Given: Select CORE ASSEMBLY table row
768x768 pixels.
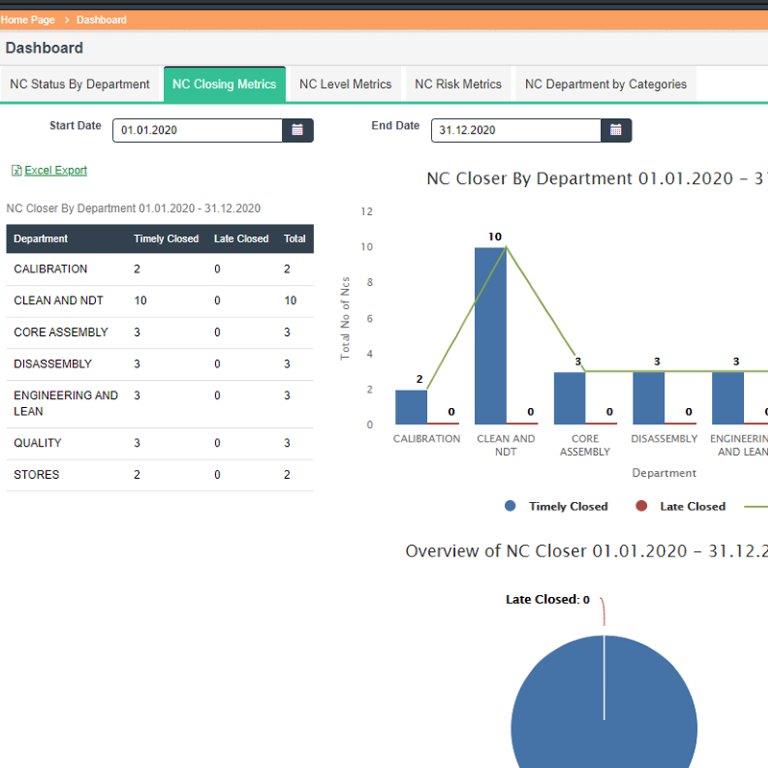Looking at the screenshot, I should [x=160, y=333].
